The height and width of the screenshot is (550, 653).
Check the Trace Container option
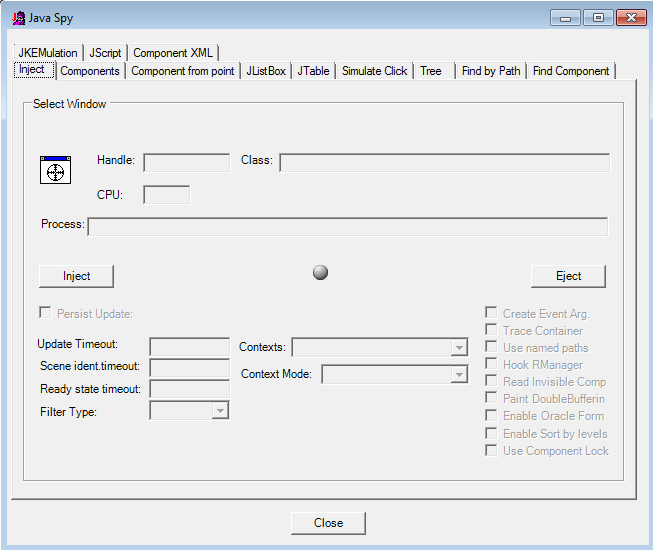(x=491, y=330)
